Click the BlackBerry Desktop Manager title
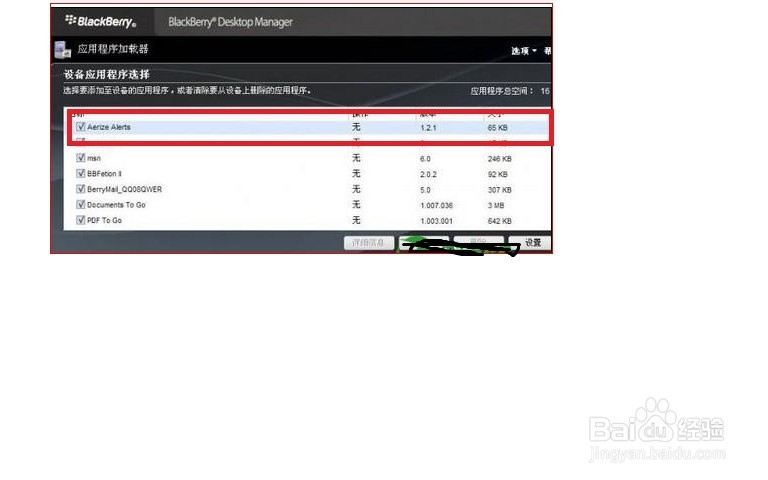This screenshot has height=480, width=768. (230, 22)
